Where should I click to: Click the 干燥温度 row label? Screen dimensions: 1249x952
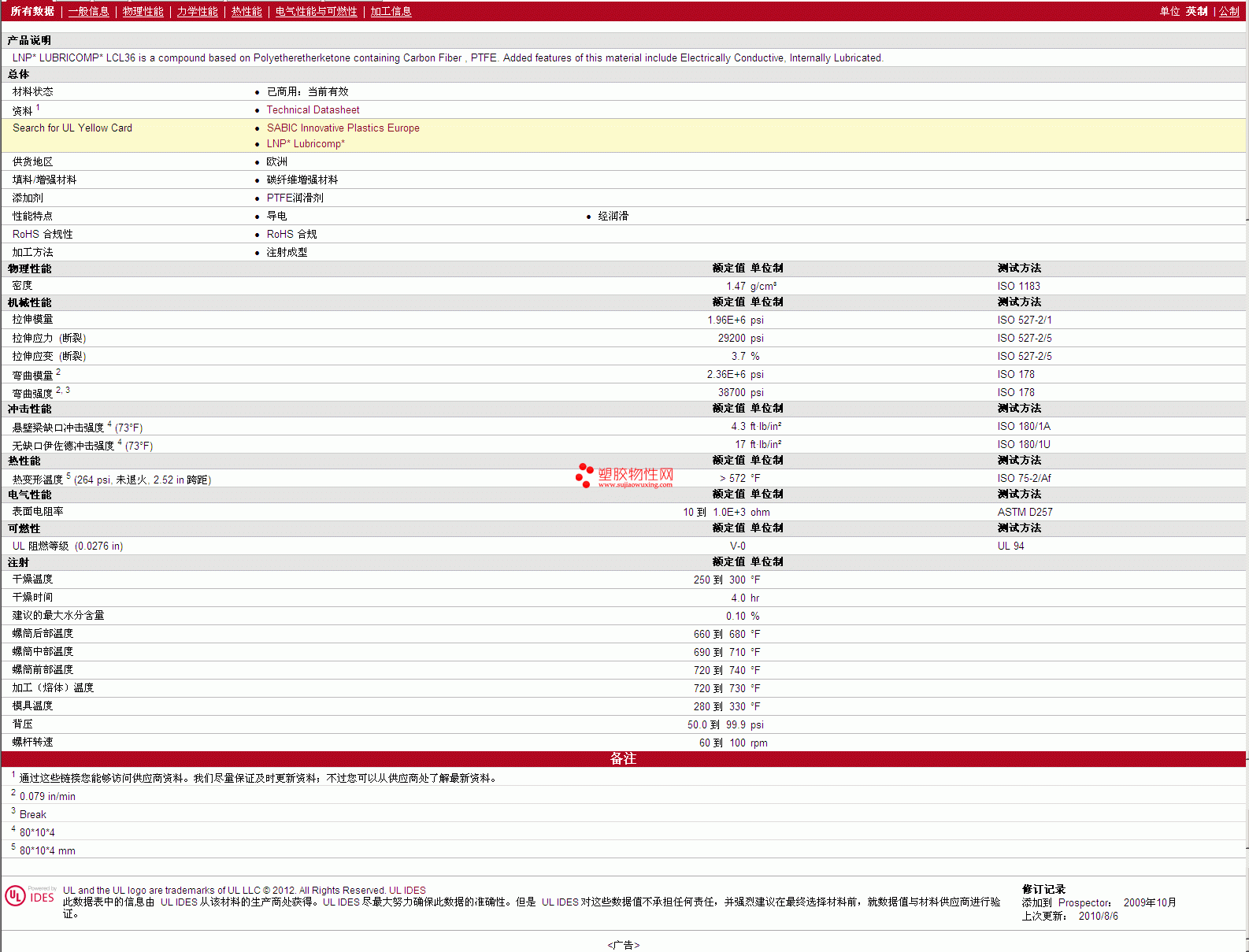(32, 579)
